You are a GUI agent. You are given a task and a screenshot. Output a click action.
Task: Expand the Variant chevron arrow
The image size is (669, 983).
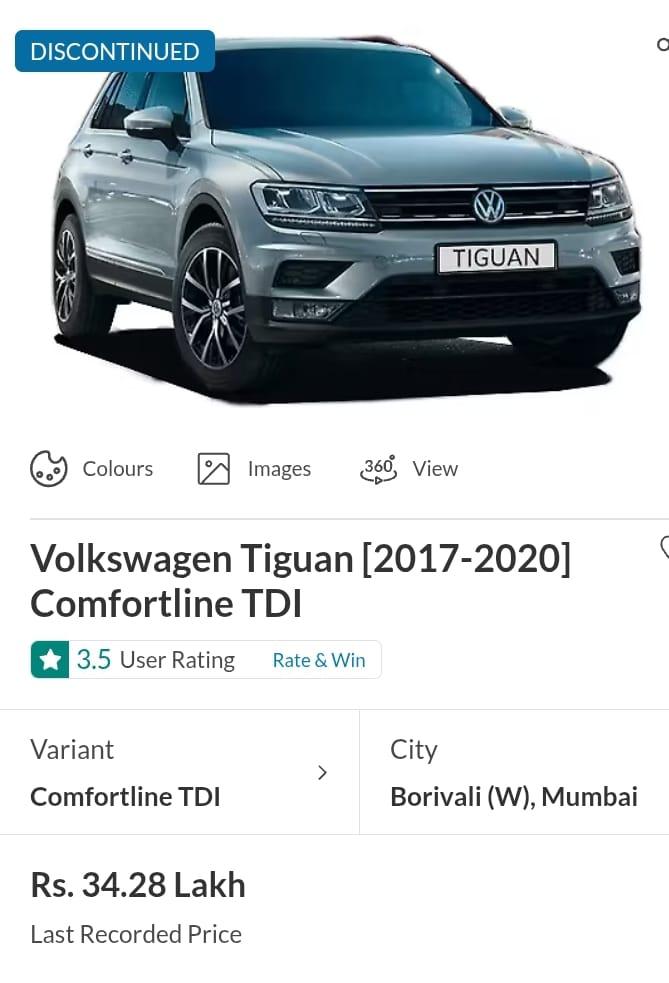[x=322, y=772]
